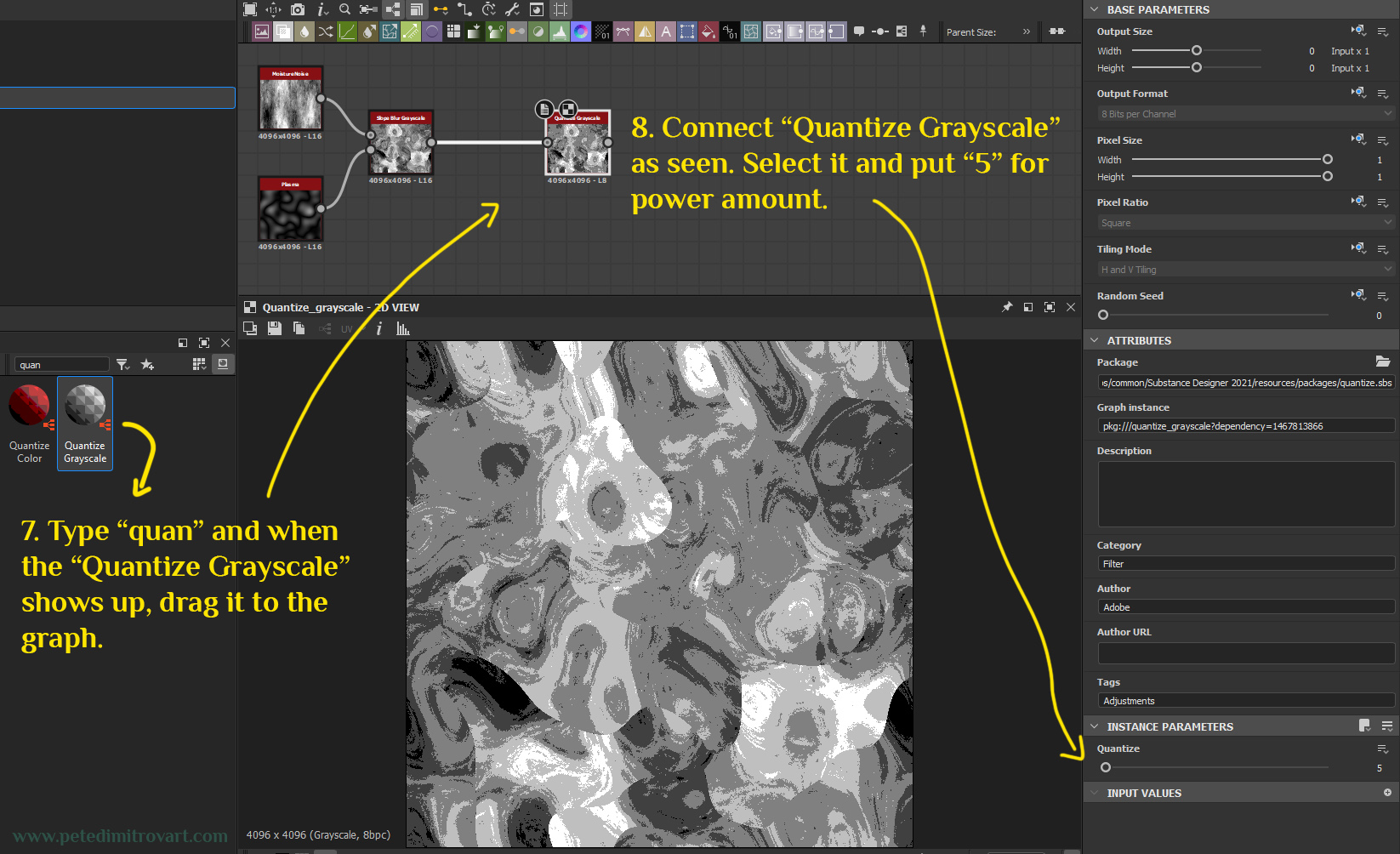Add a Channels Shuffle node

pos(326,32)
